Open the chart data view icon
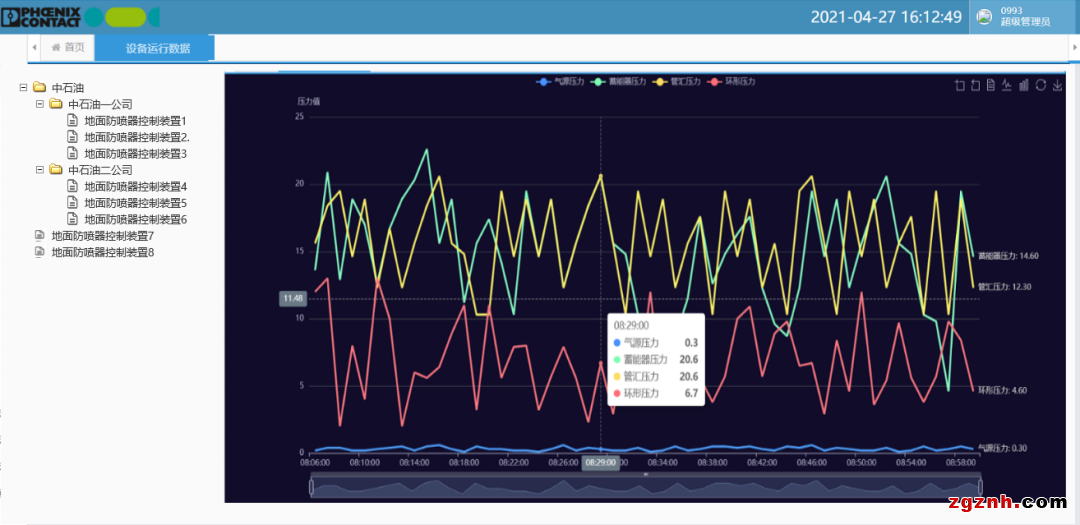This screenshot has width=1080, height=525. [x=990, y=85]
